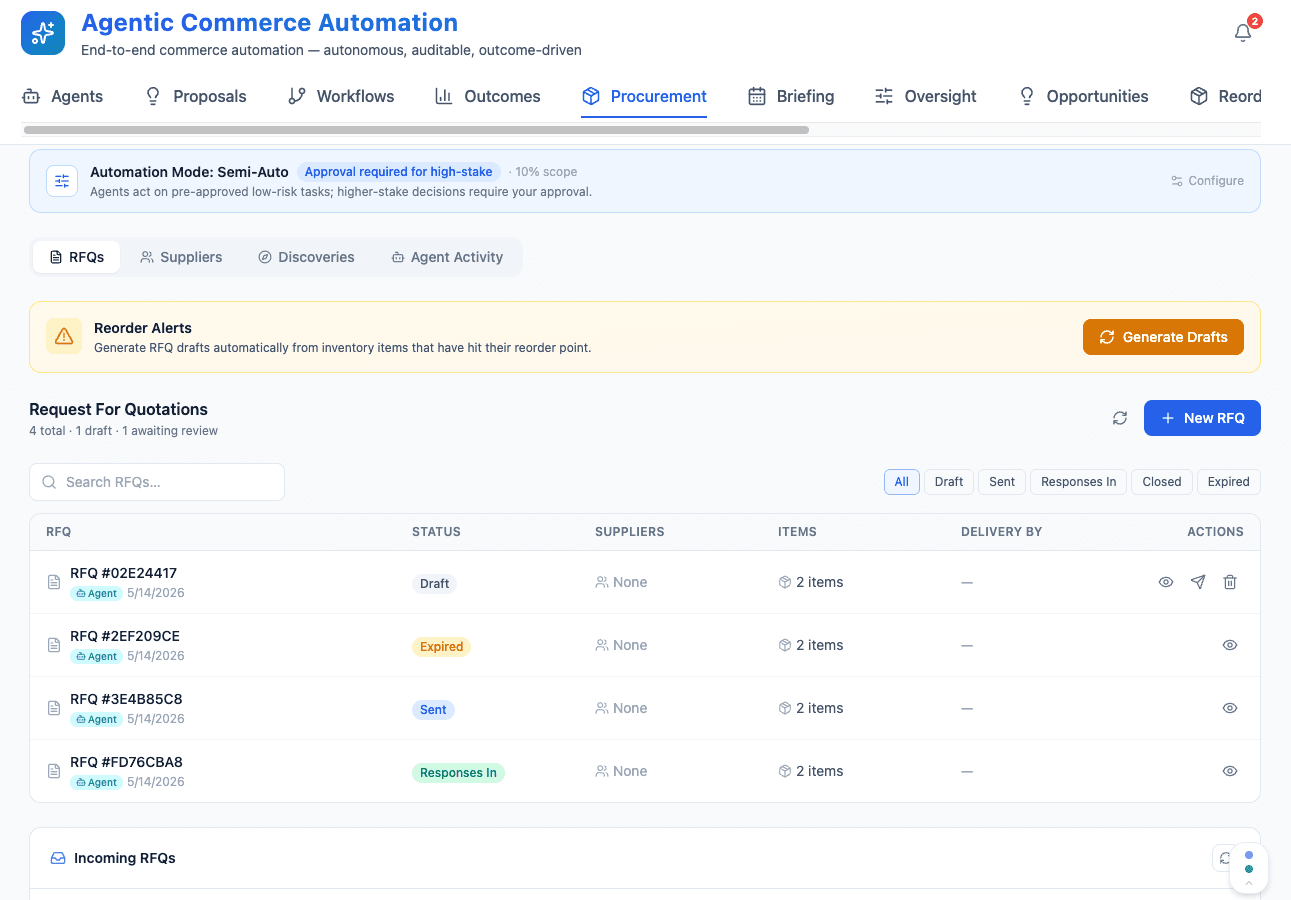Click None suppliers in RFQ #FD76CBA8 row
Viewport: 1291px width, 900px height.
point(621,771)
